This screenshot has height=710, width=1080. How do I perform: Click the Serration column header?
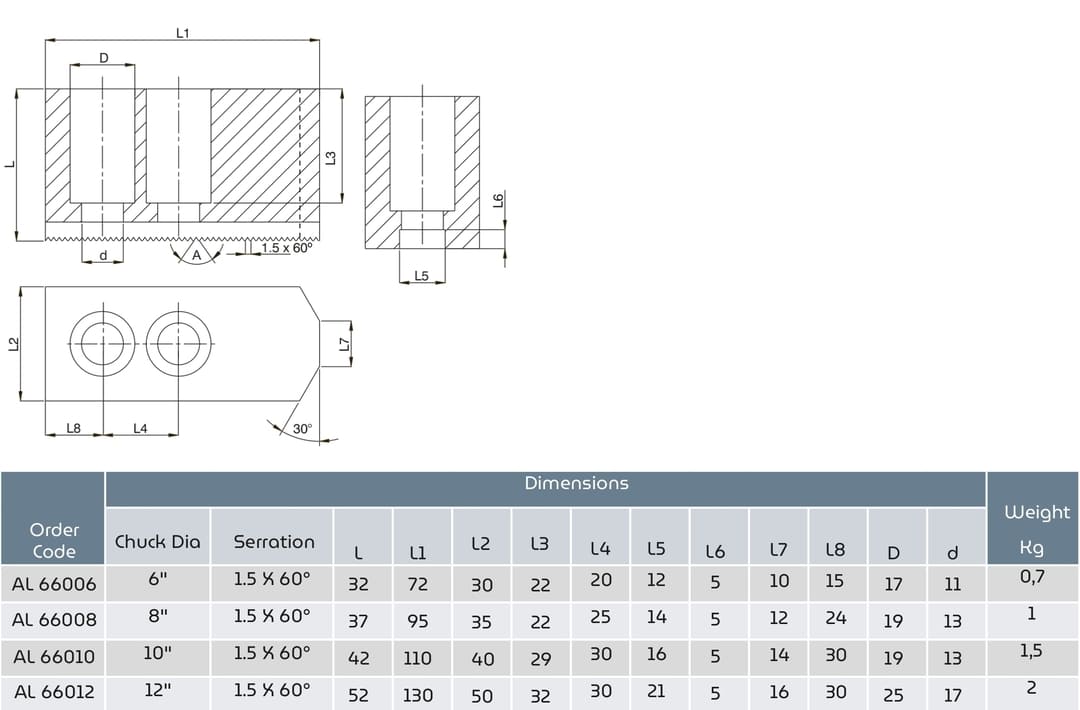coord(273,542)
